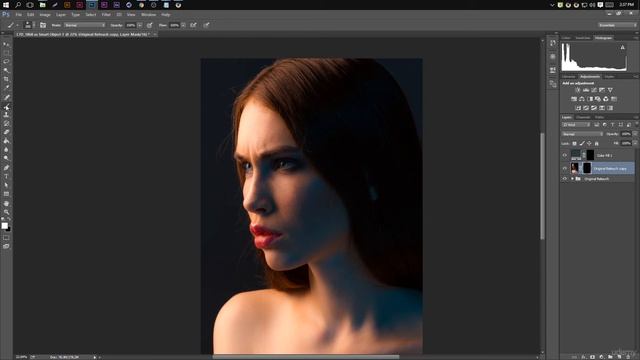Add a Levels adjustment
Screen dimensions: 640x360
pyautogui.click(x=586, y=90)
